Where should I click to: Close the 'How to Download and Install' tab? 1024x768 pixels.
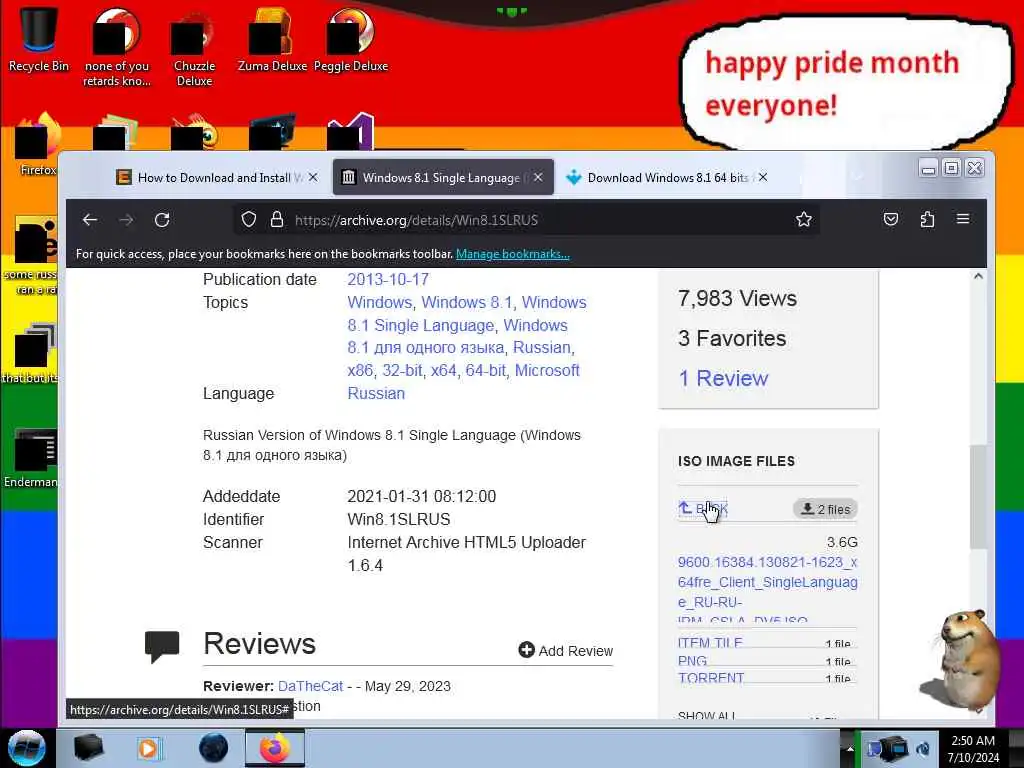[x=313, y=178]
